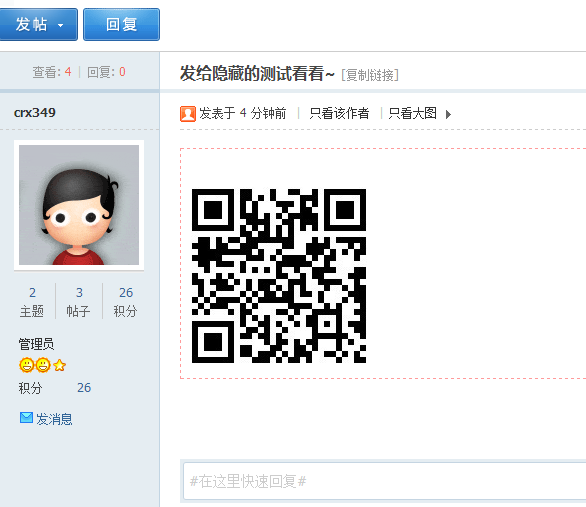Open the 发消息 link
Viewport: 586px width, 507px height.
(54, 419)
